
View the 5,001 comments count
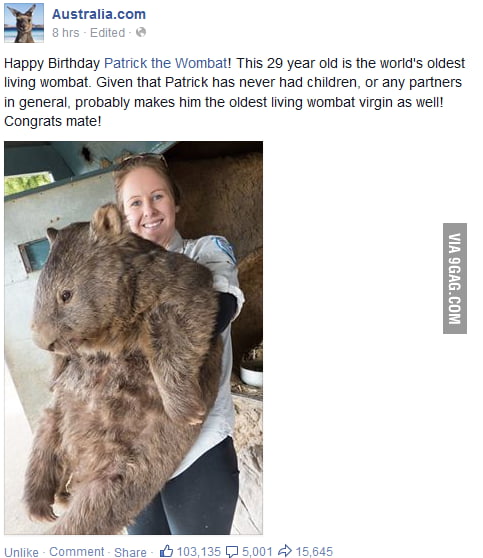point(257,552)
